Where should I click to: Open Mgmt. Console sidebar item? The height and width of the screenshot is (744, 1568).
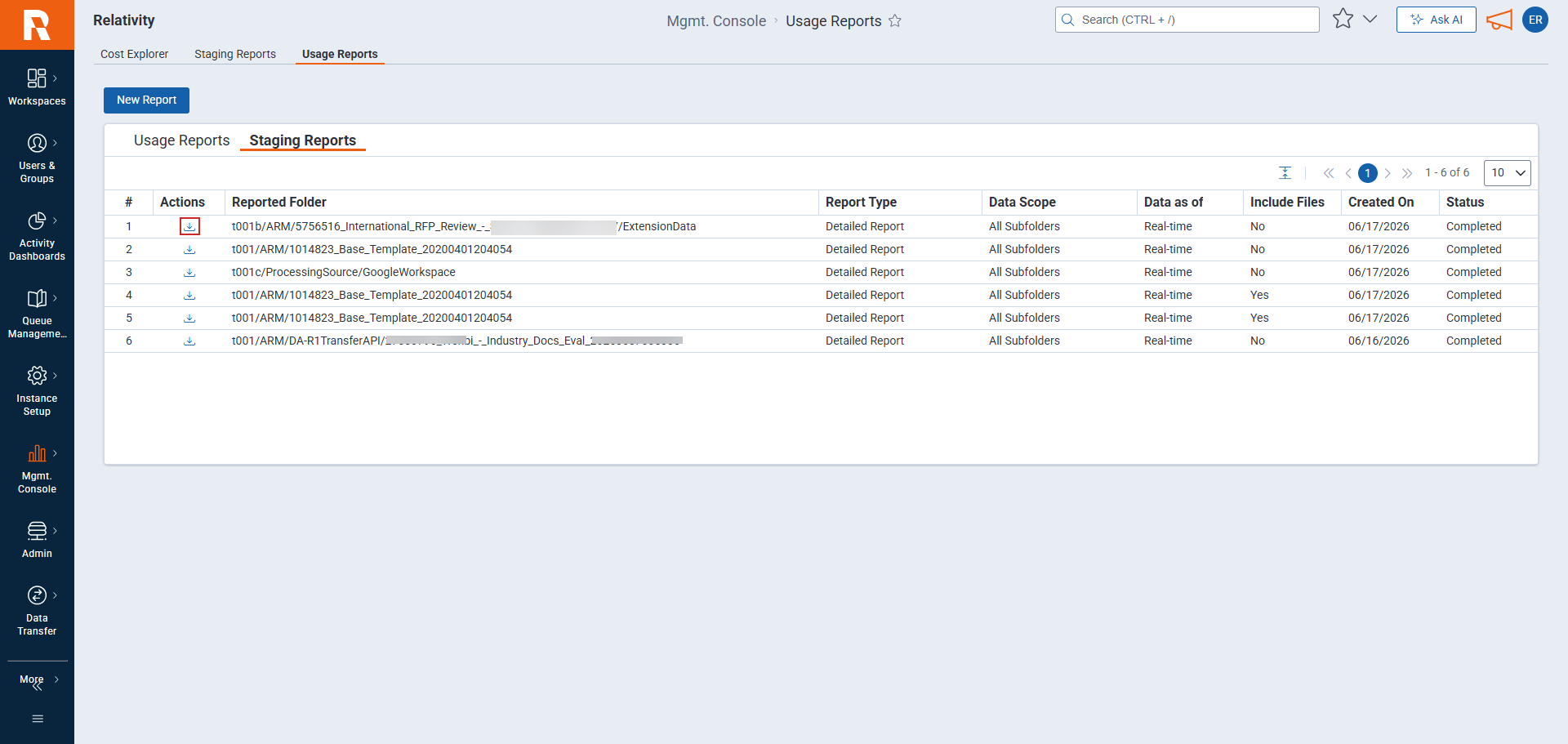pyautogui.click(x=37, y=469)
